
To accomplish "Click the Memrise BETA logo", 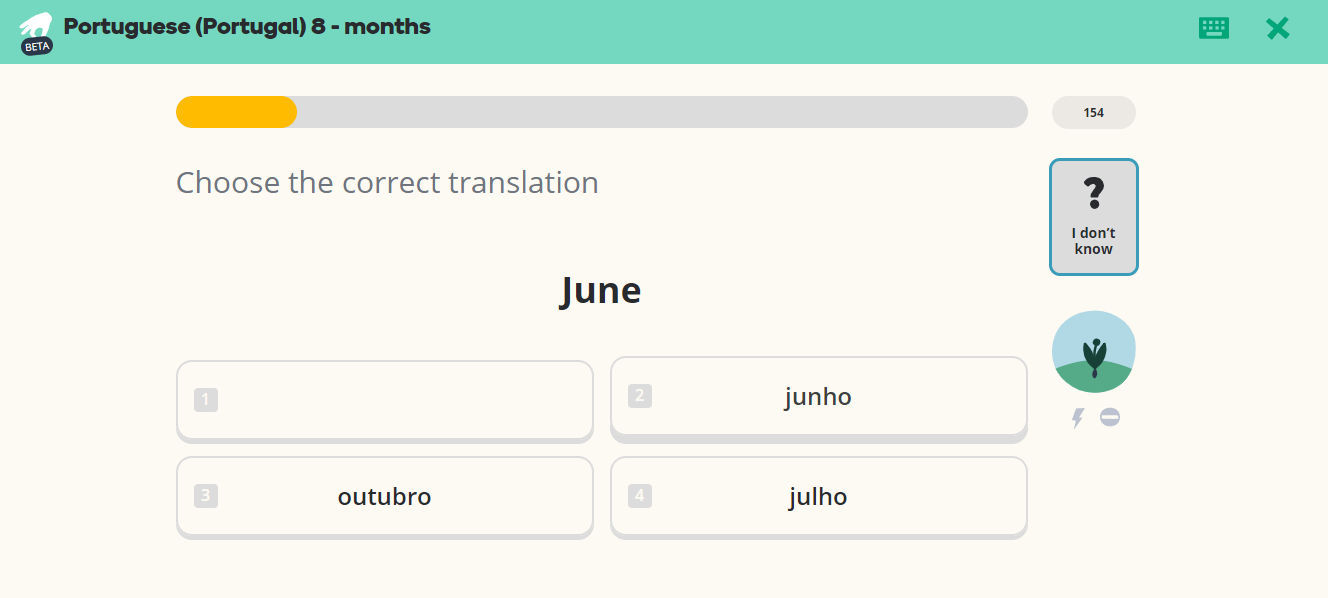I will [x=36, y=33].
